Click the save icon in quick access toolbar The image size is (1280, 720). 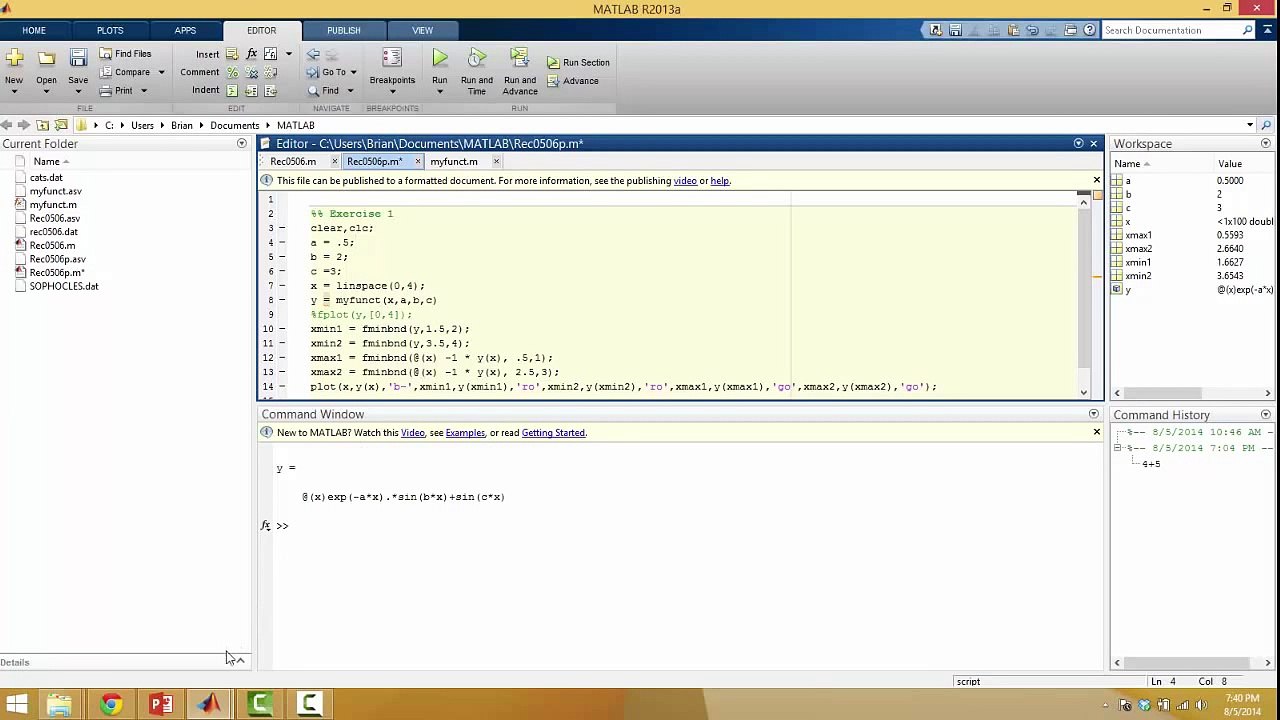tap(956, 30)
